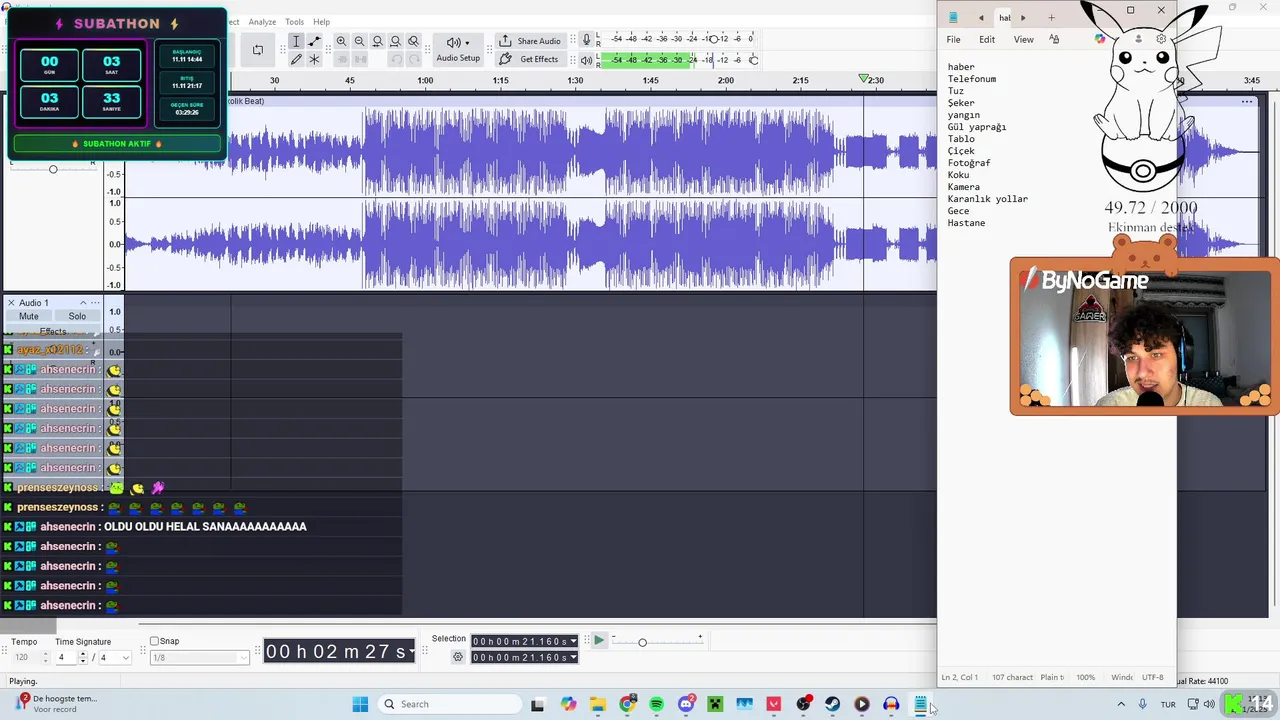Click the Fit Selection to Width zoom icon
Screen dimensions: 1280x720
(x=377, y=41)
